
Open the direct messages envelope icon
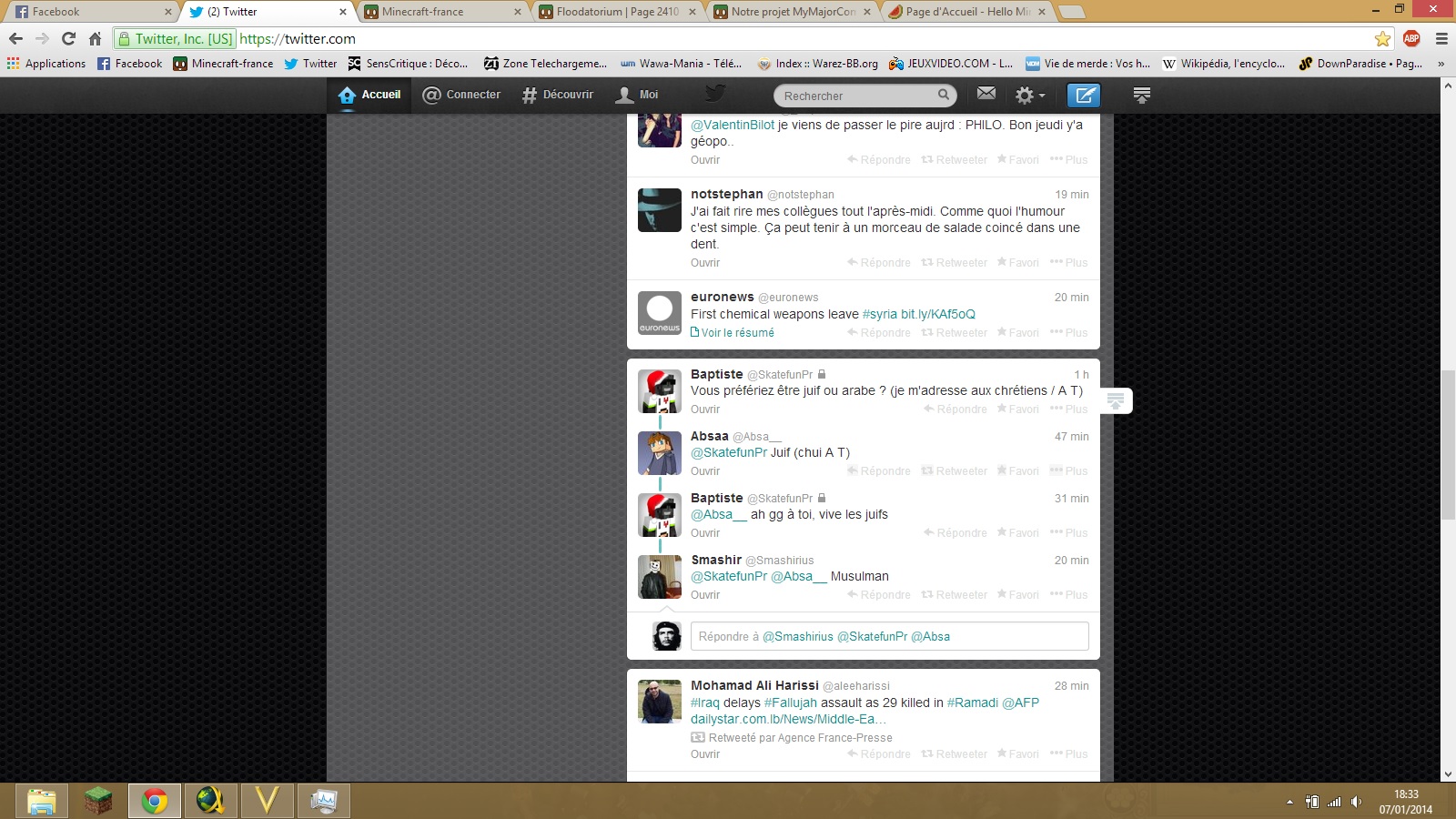pos(986,94)
